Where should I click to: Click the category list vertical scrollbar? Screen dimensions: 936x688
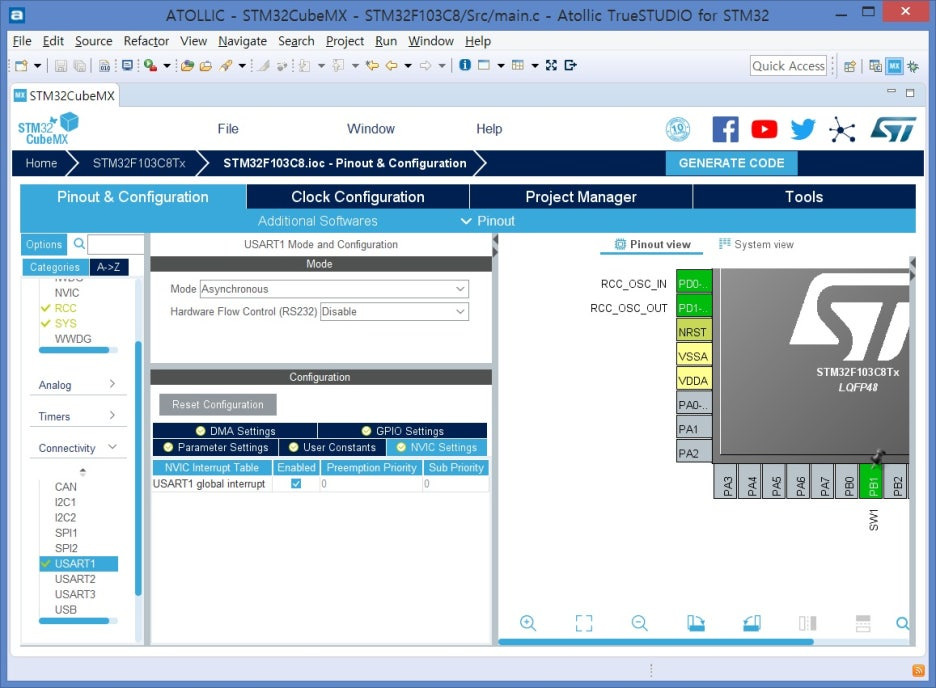coord(138,468)
